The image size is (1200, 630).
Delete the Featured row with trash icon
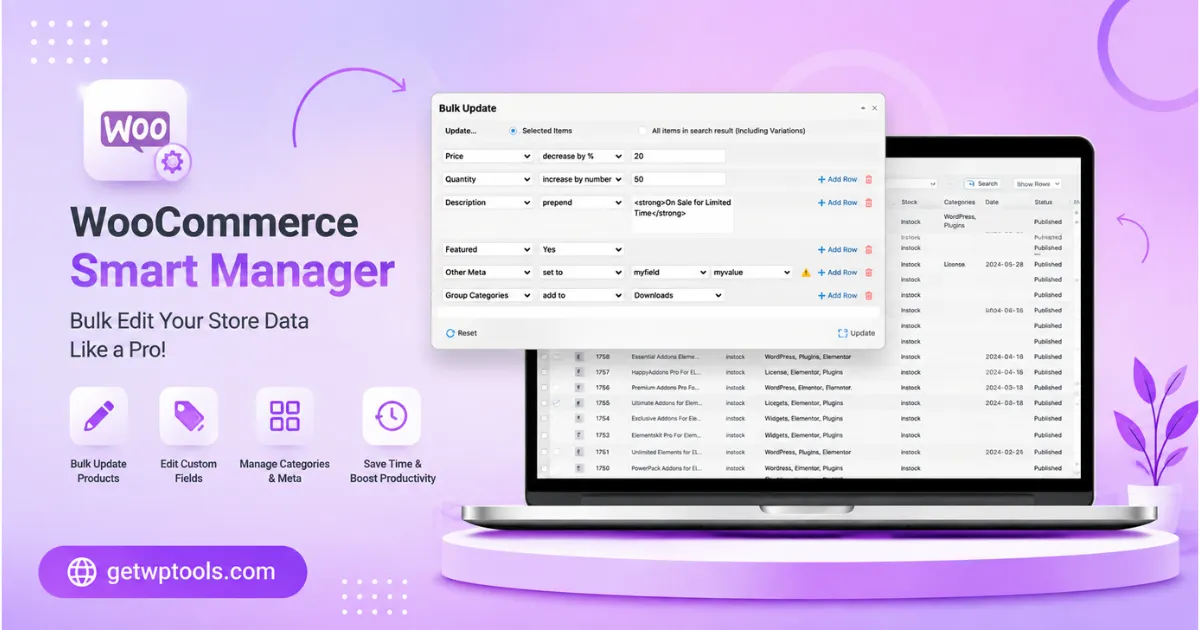tap(868, 250)
